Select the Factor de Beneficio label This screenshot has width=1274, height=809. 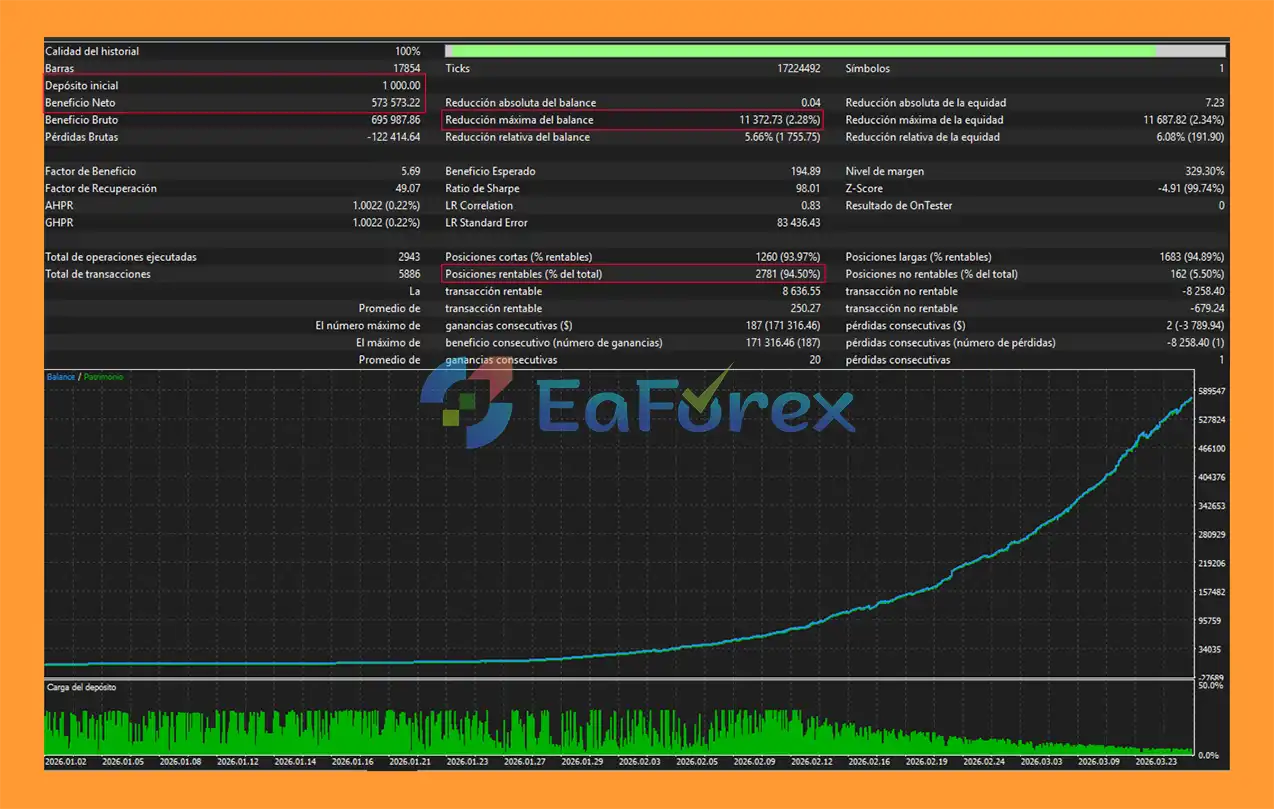tap(91, 172)
